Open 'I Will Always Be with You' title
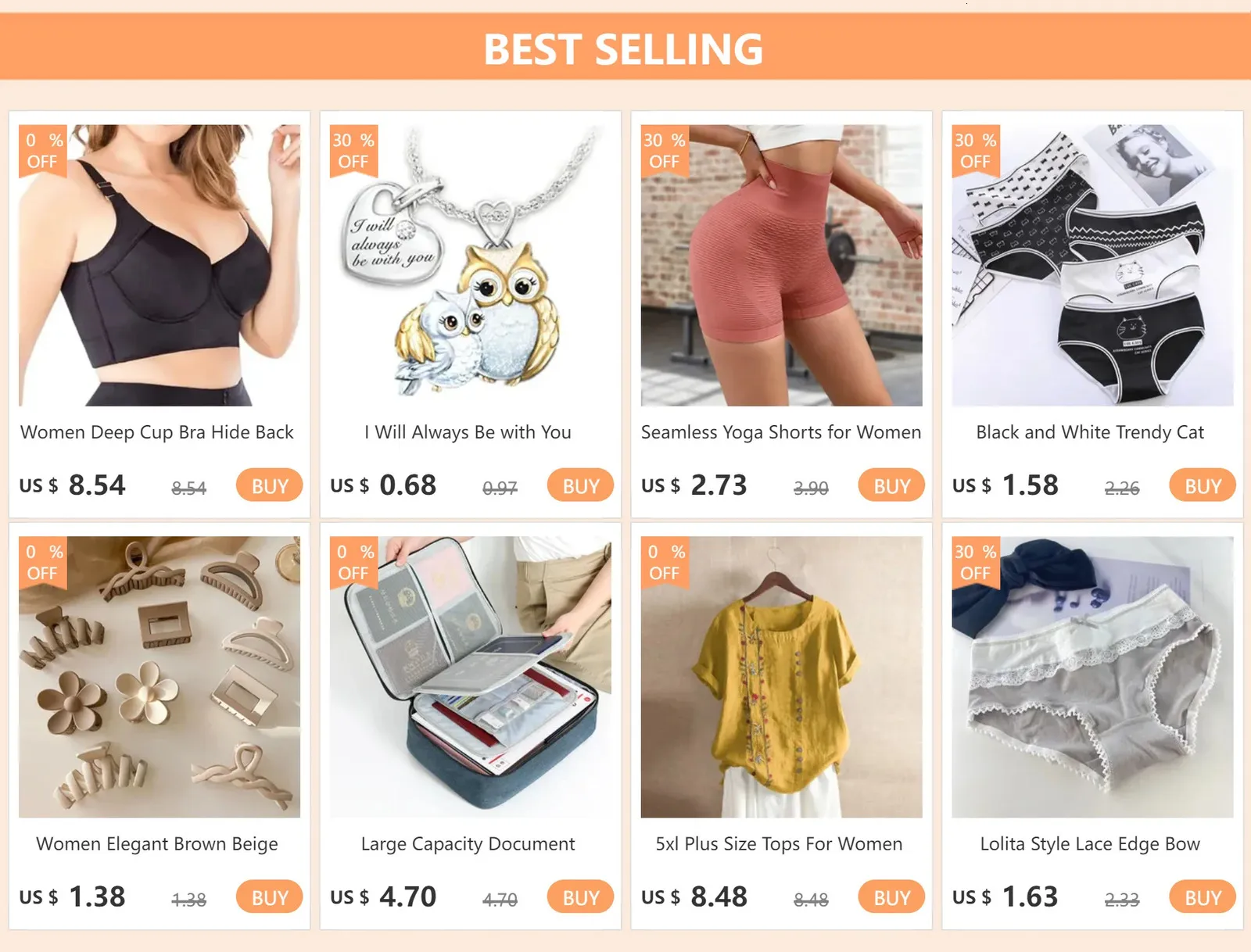This screenshot has height=952, width=1251. click(x=468, y=432)
